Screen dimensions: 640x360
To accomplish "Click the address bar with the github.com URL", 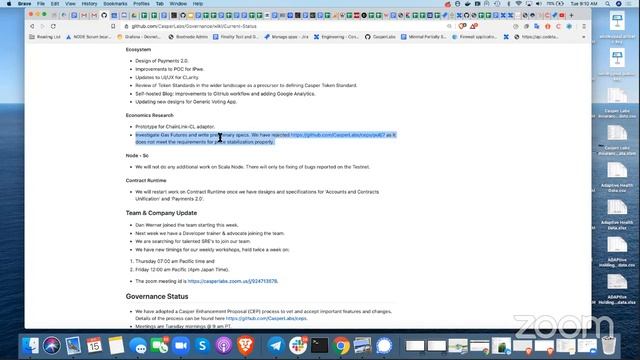I will click(286, 26).
